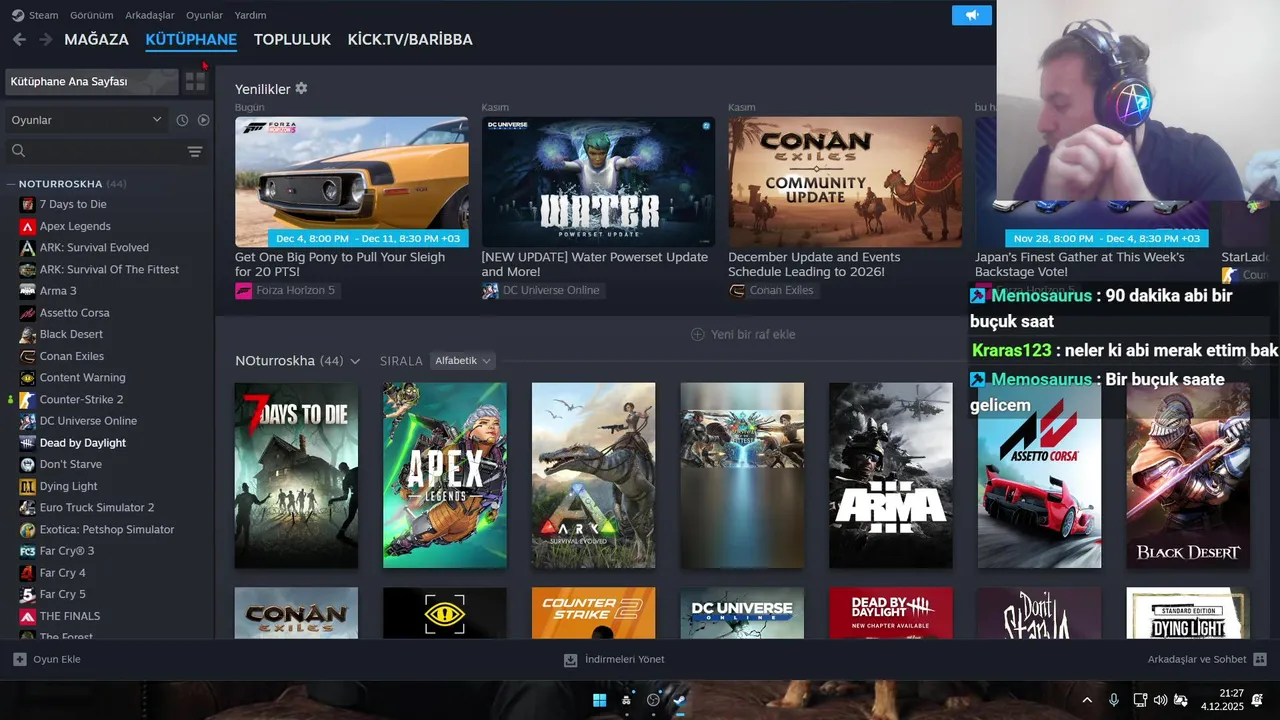Select 7 Days to Die in sidebar
Viewport: 1280px width, 720px height.
(x=73, y=204)
